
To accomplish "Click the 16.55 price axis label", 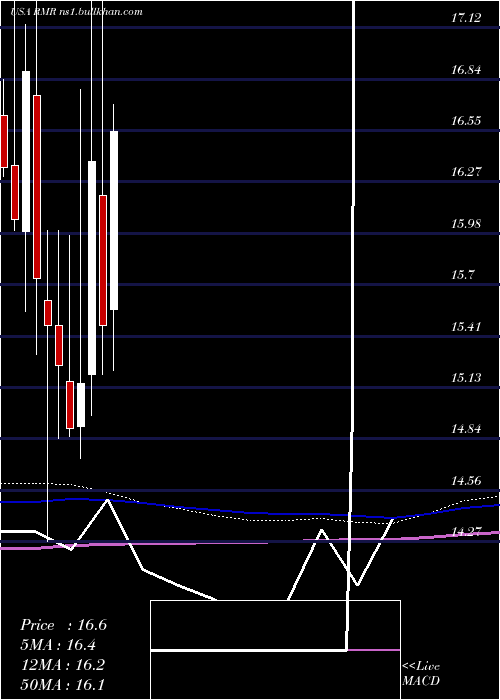I will tap(466, 121).
